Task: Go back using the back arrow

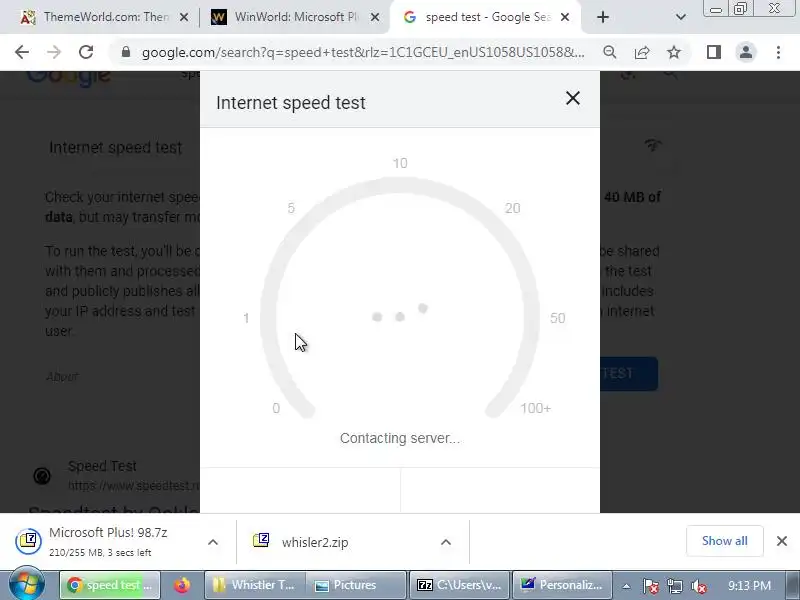Action: click(x=22, y=52)
